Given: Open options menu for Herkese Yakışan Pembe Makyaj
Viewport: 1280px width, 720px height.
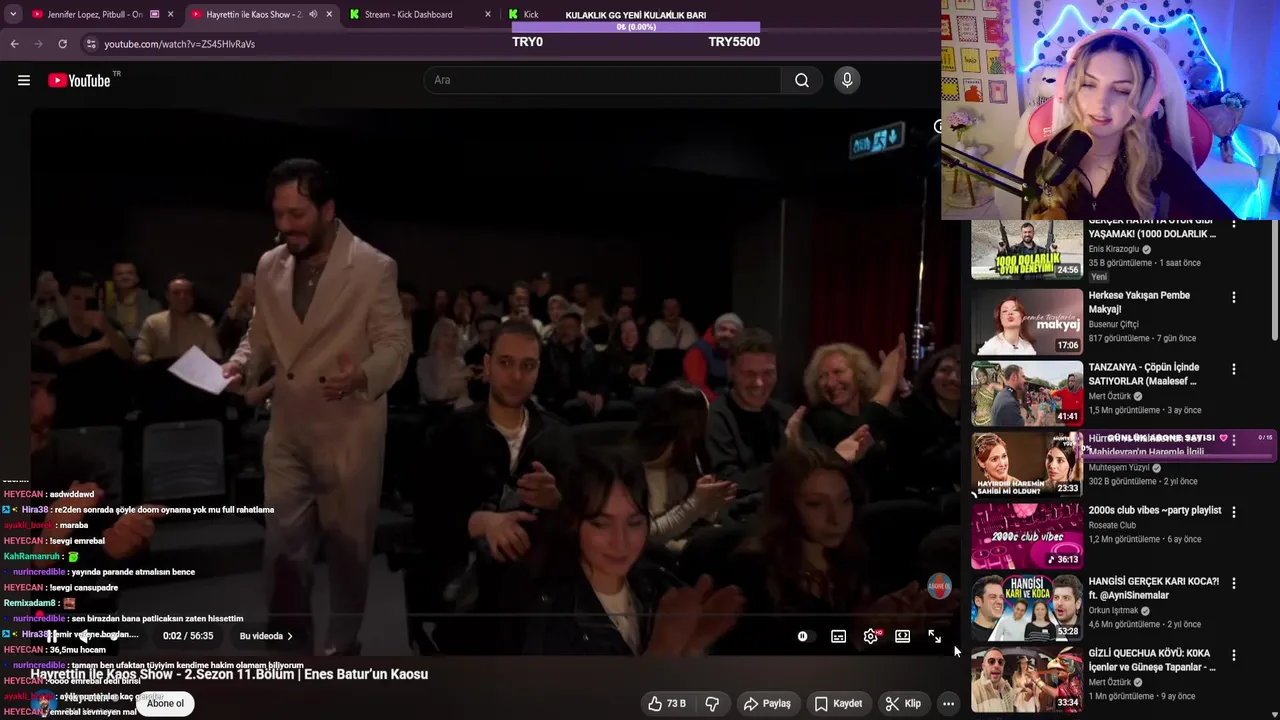Looking at the screenshot, I should click(1233, 297).
